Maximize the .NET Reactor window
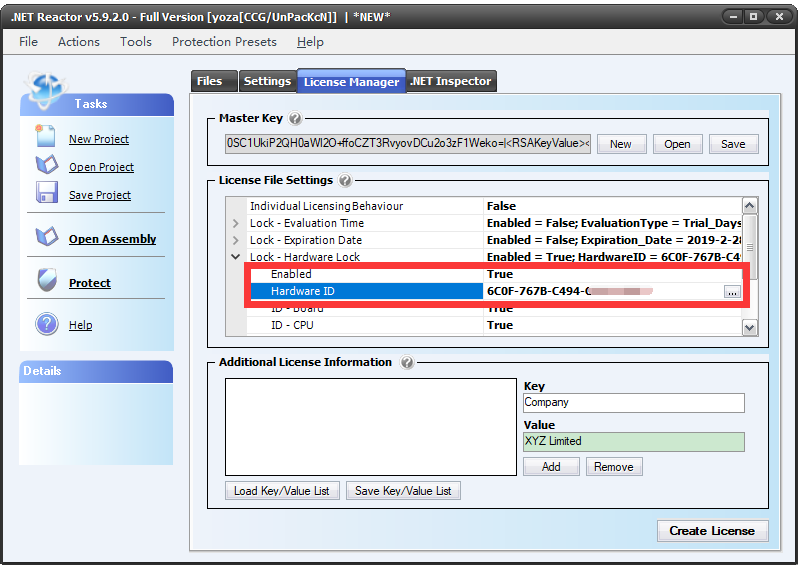The image size is (798, 565). coord(754,17)
